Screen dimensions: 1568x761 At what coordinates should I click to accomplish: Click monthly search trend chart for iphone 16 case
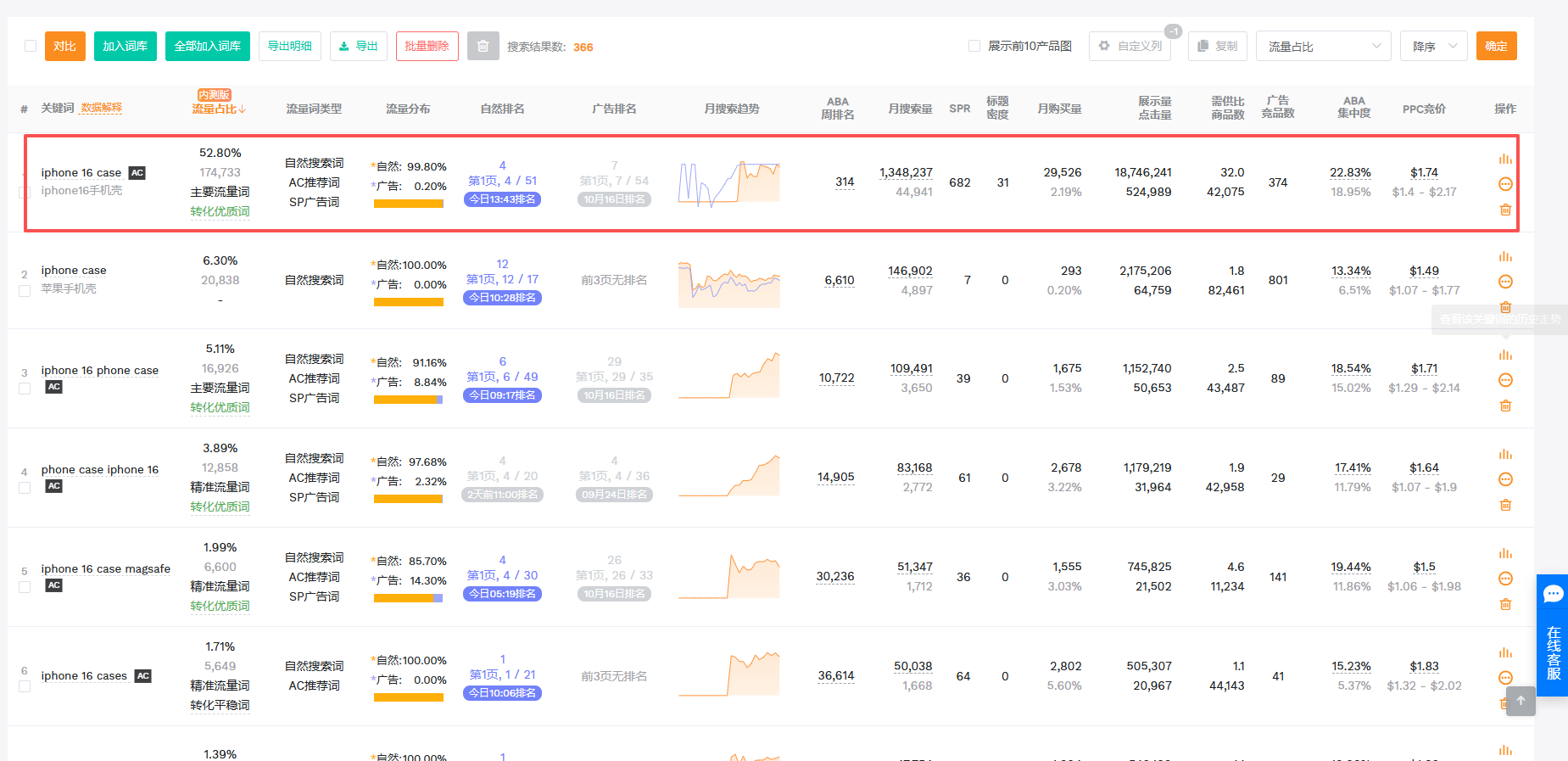(728, 182)
